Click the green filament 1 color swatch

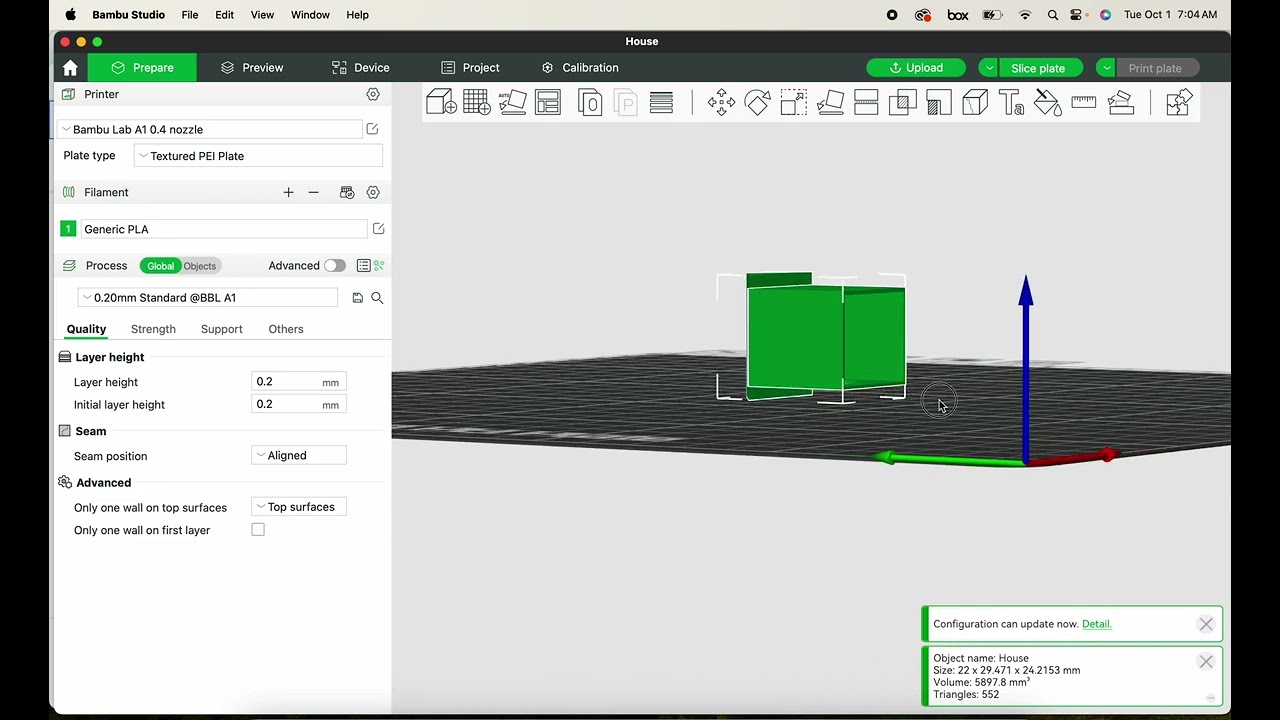click(x=68, y=229)
